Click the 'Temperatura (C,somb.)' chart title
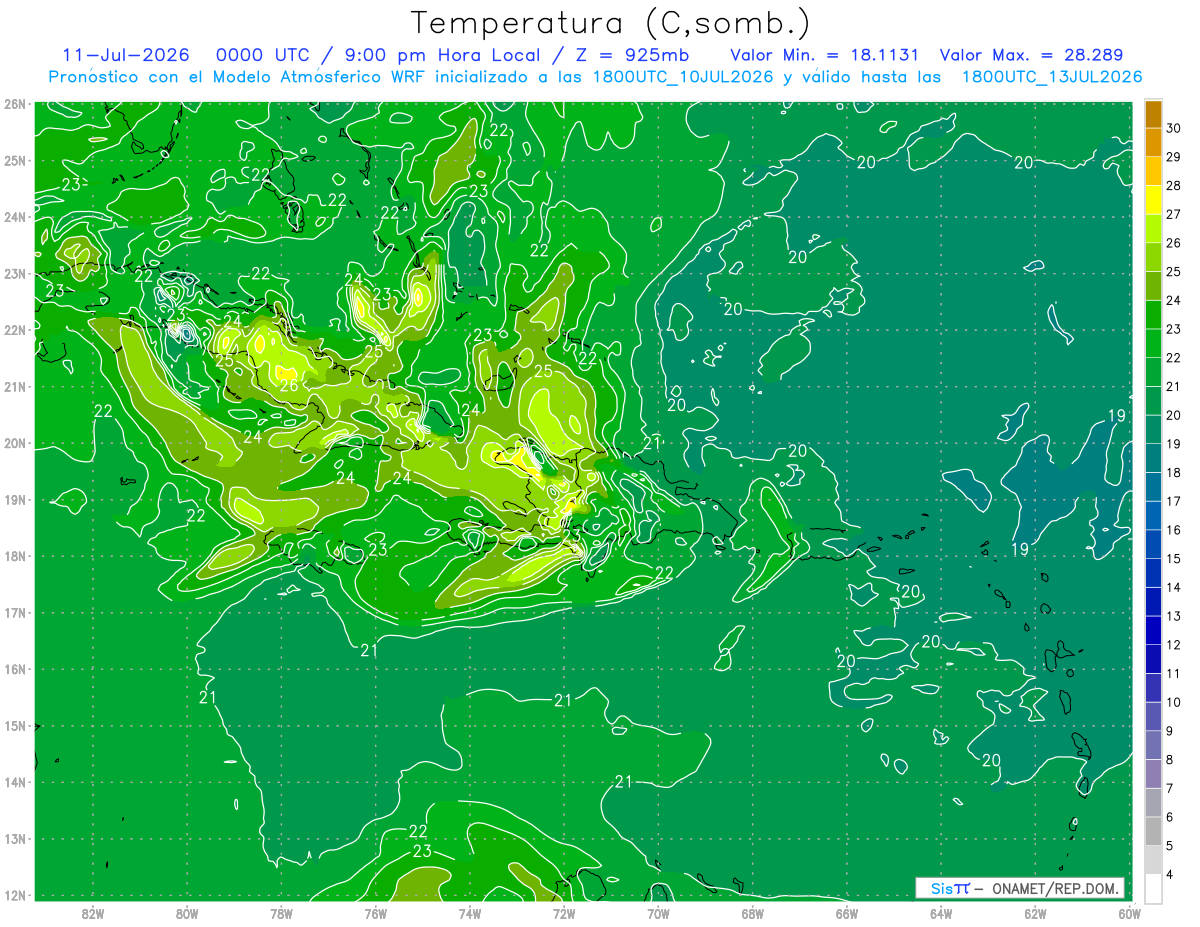This screenshot has width=1200, height=927. click(611, 23)
